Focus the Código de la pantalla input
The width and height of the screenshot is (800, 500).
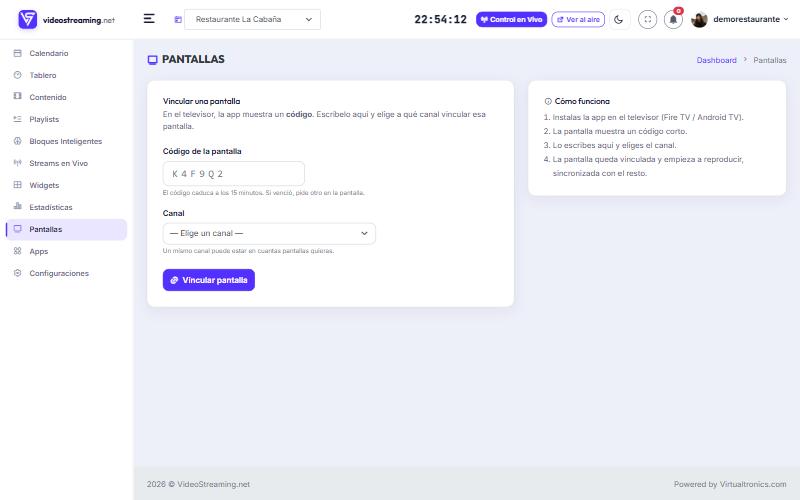[x=234, y=173]
